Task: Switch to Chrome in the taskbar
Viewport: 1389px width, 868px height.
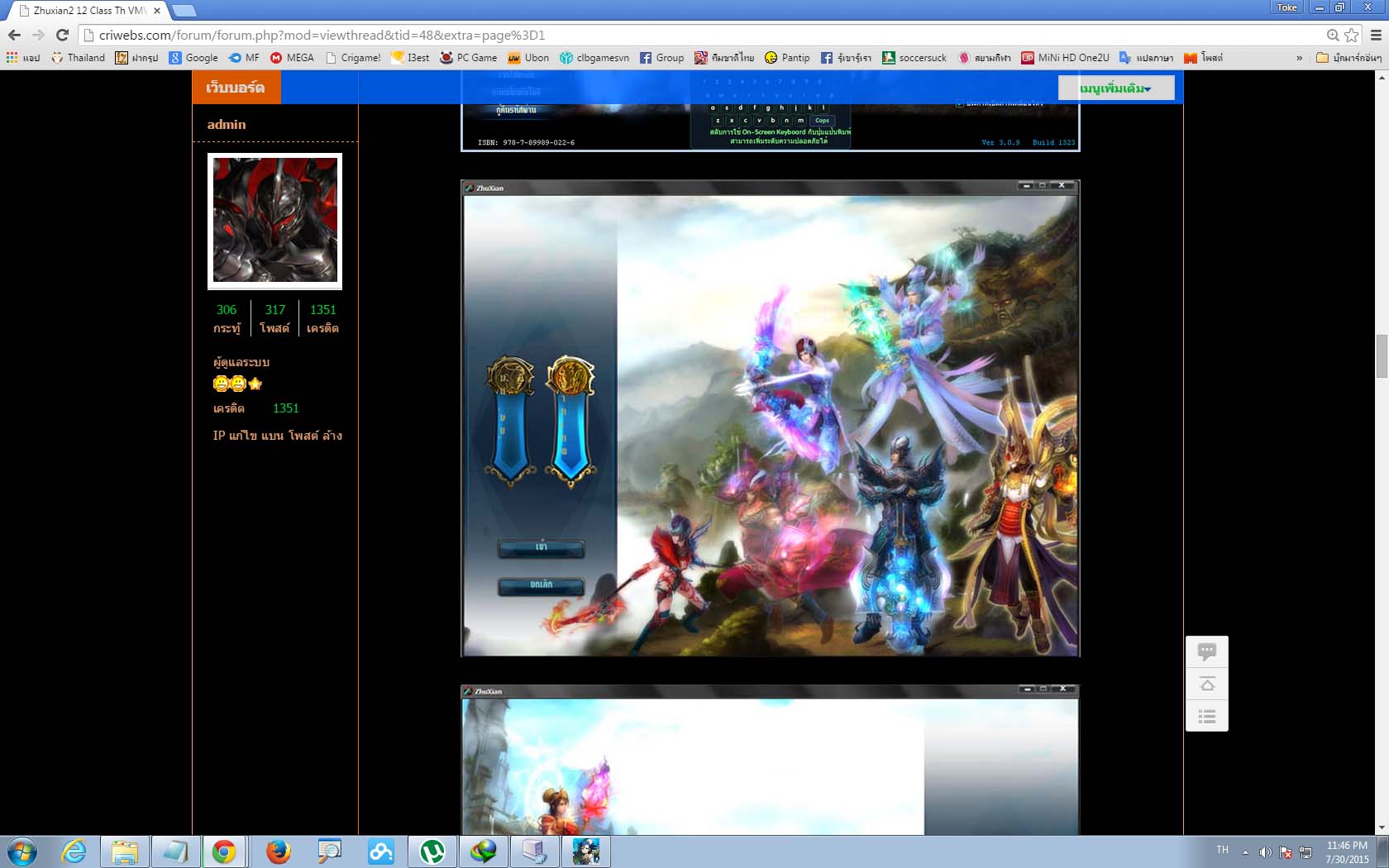Action: click(x=224, y=851)
